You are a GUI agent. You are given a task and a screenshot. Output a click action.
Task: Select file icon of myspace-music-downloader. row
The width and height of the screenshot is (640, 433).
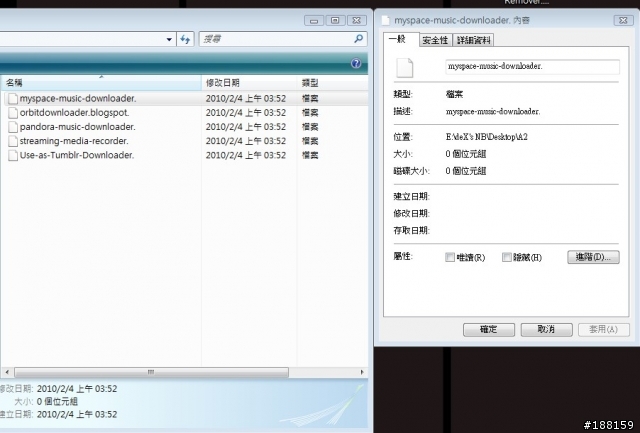13,99
